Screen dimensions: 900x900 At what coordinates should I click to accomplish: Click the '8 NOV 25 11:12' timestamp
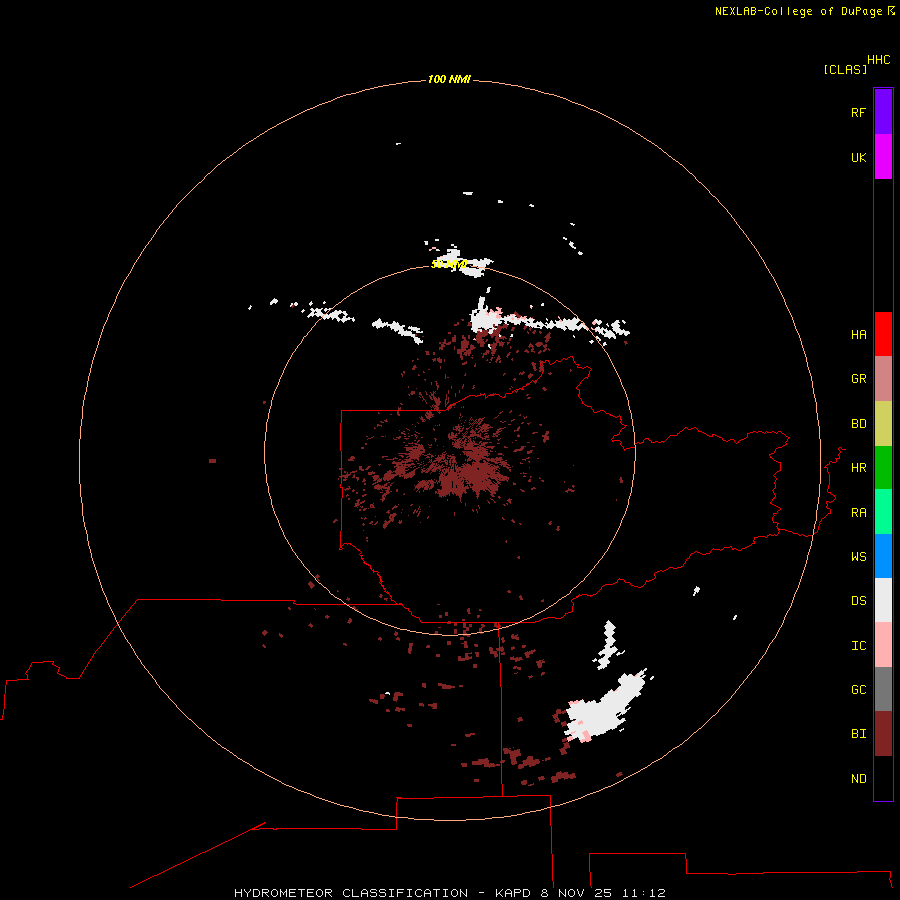[x=603, y=893]
